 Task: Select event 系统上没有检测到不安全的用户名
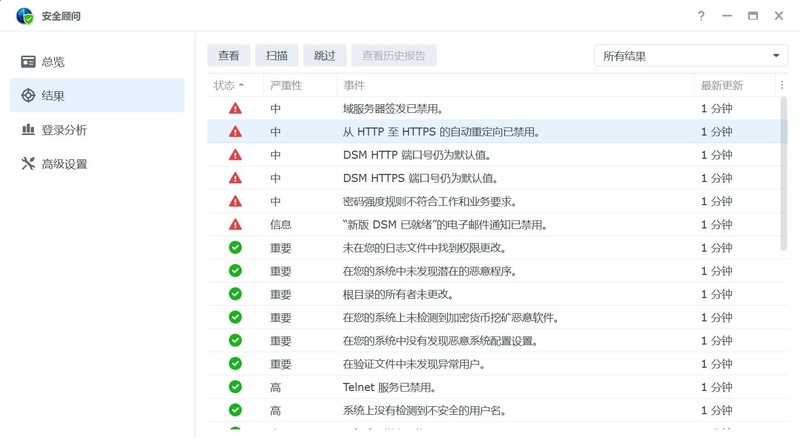424,410
